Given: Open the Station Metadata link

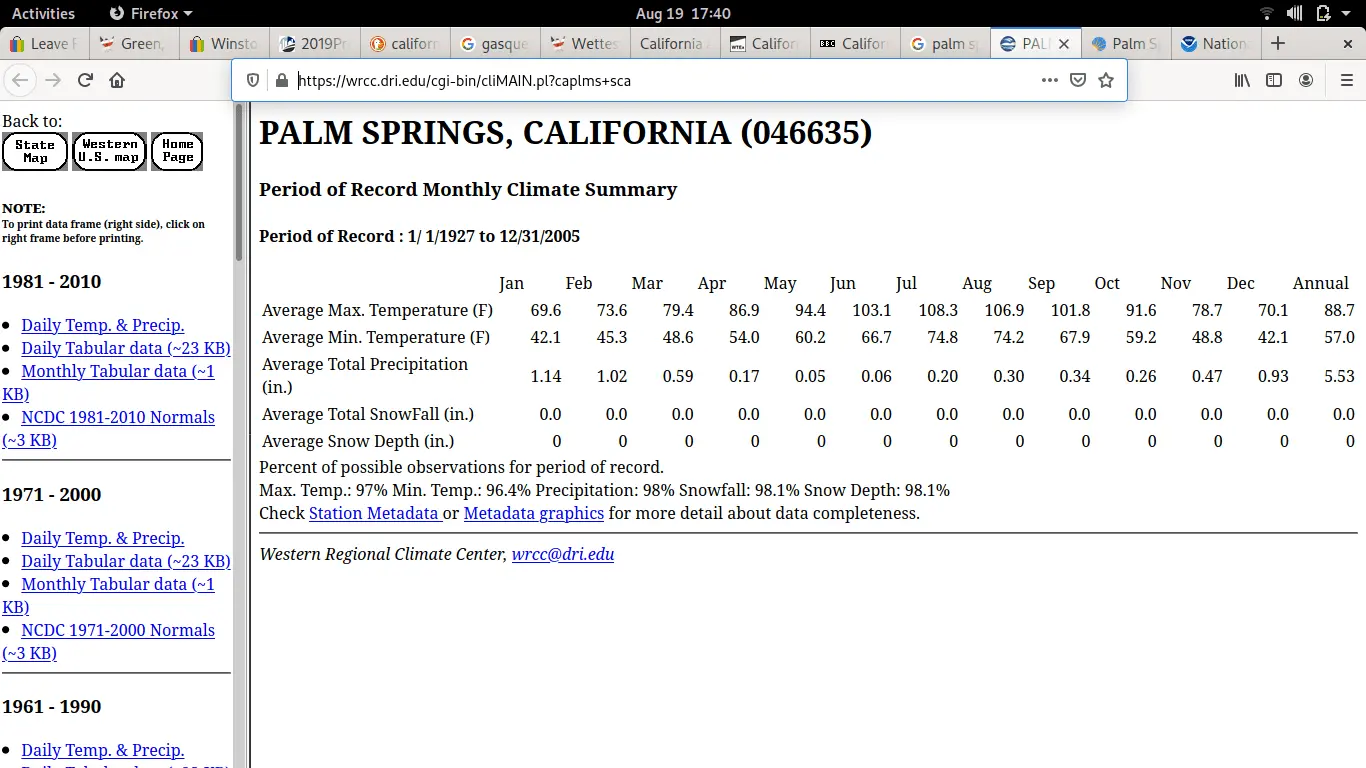Looking at the screenshot, I should click(374, 513).
